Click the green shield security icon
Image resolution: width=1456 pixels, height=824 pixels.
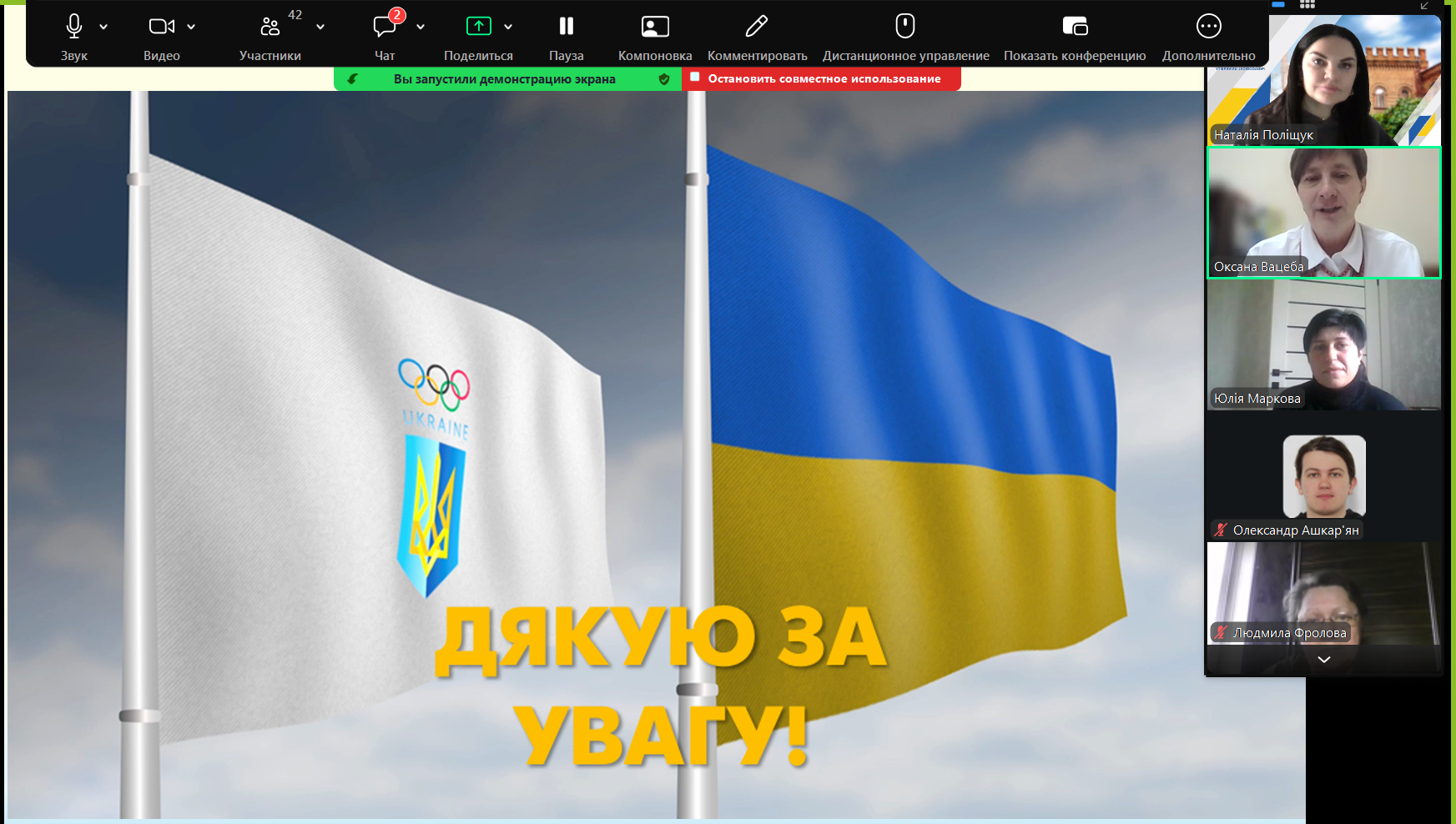pyautogui.click(x=664, y=79)
